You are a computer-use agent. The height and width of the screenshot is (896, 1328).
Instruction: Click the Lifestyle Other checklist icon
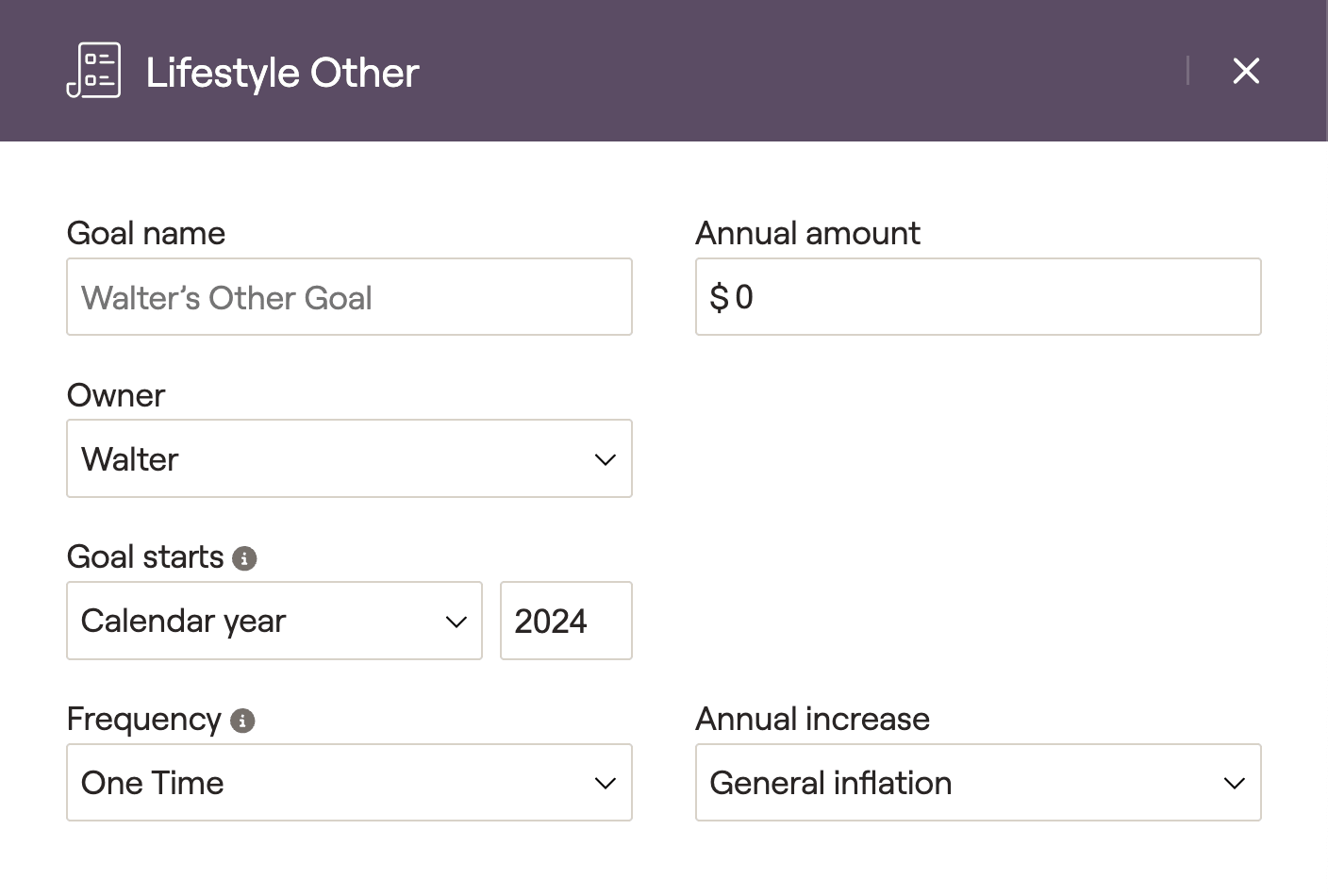pos(93,71)
